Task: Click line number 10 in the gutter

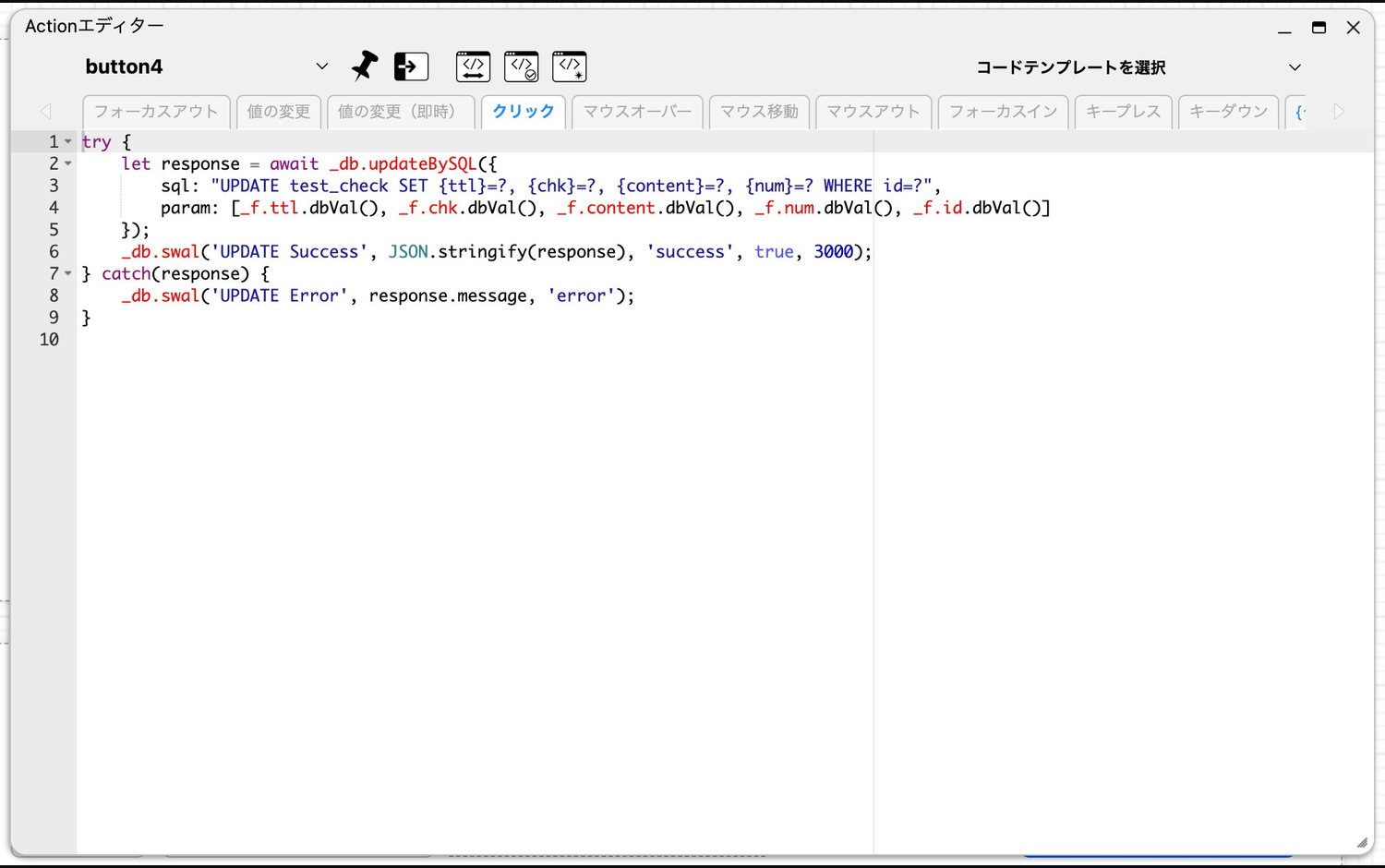Action: pyautogui.click(x=49, y=340)
